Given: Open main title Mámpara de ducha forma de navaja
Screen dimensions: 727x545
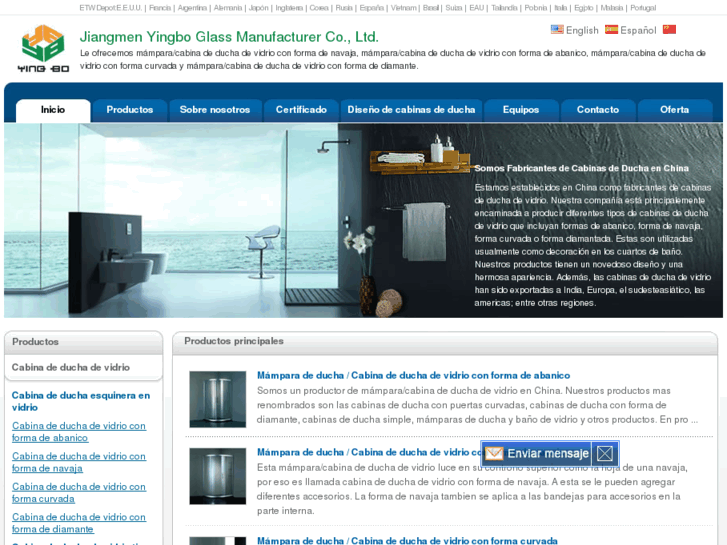Looking at the screenshot, I should 369,452.
